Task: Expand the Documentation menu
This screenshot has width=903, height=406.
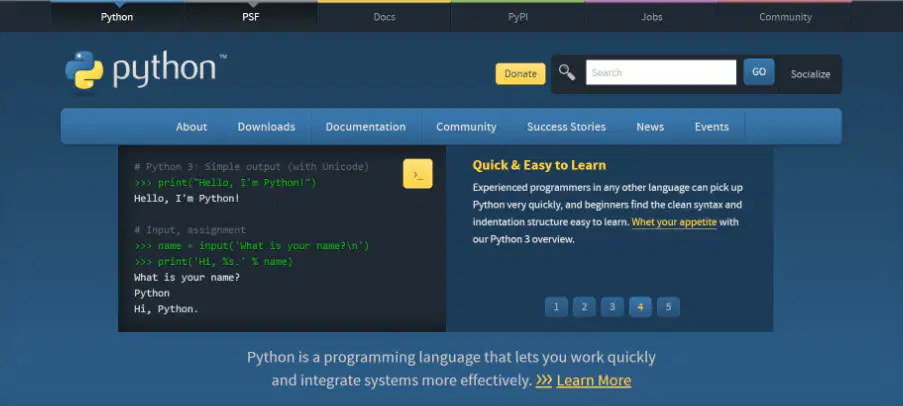Action: [x=366, y=127]
